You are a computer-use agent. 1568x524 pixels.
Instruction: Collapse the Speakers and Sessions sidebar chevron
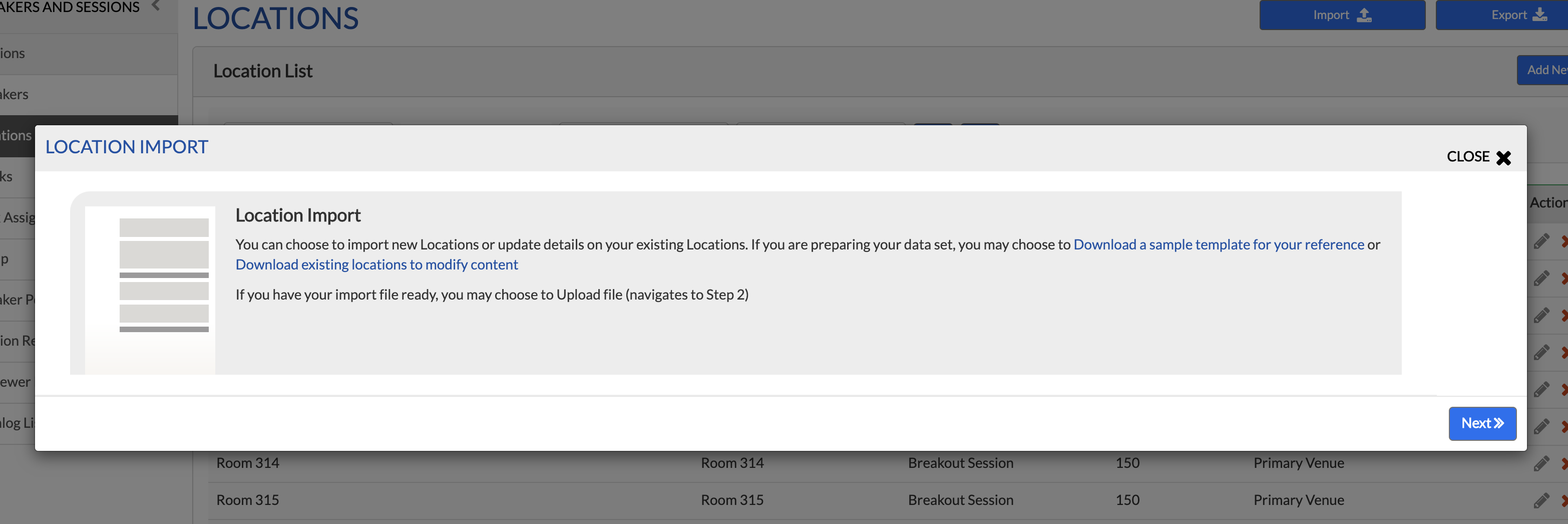click(156, 6)
